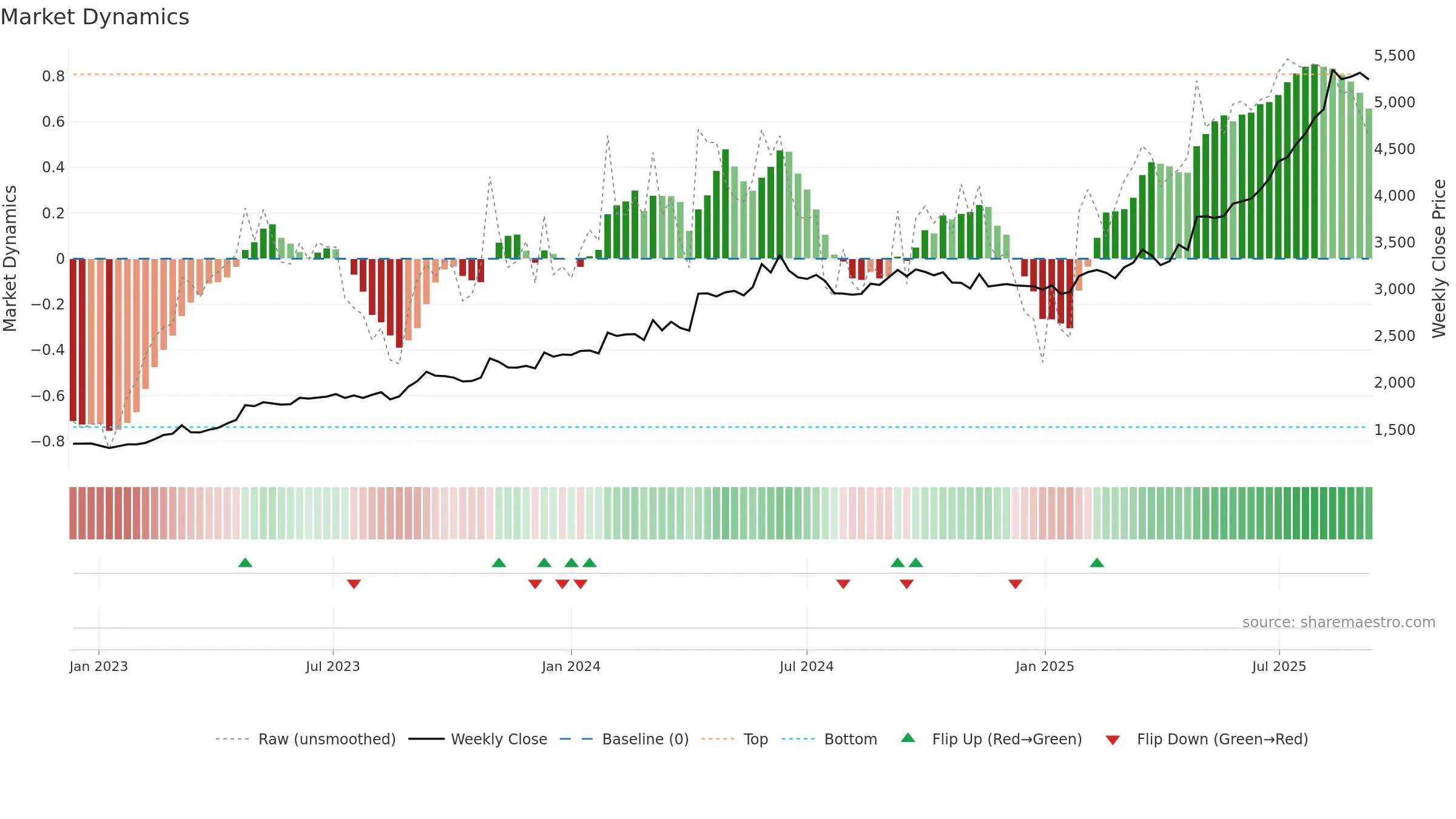The image size is (1456, 819).
Task: Click the −0.6 tick on left axis
Action: coord(48,396)
